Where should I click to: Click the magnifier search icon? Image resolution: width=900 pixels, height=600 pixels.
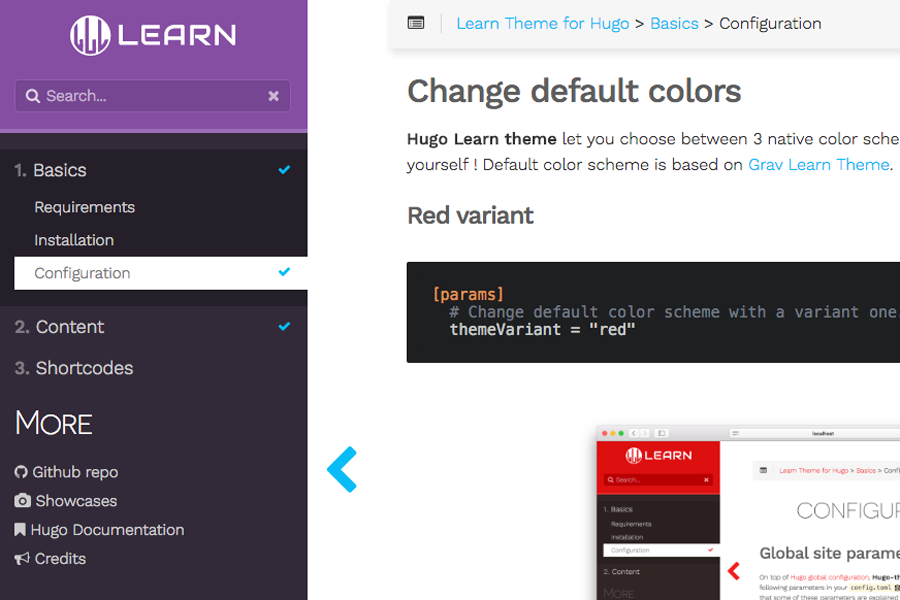pyautogui.click(x=33, y=96)
